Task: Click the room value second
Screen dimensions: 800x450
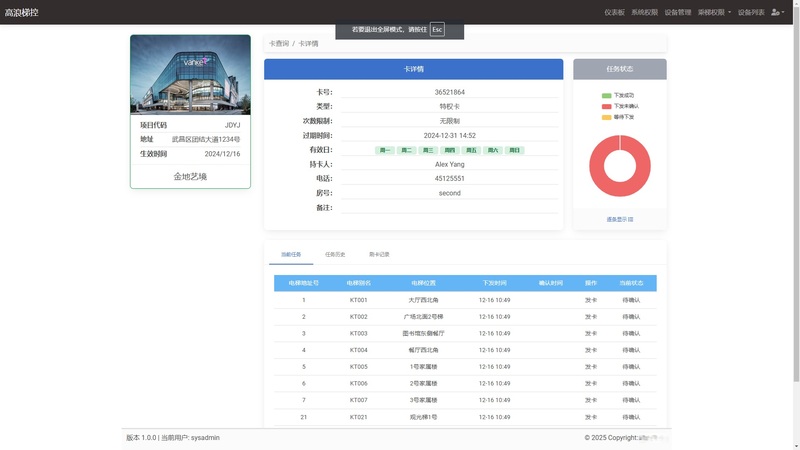Action: pyautogui.click(x=449, y=193)
